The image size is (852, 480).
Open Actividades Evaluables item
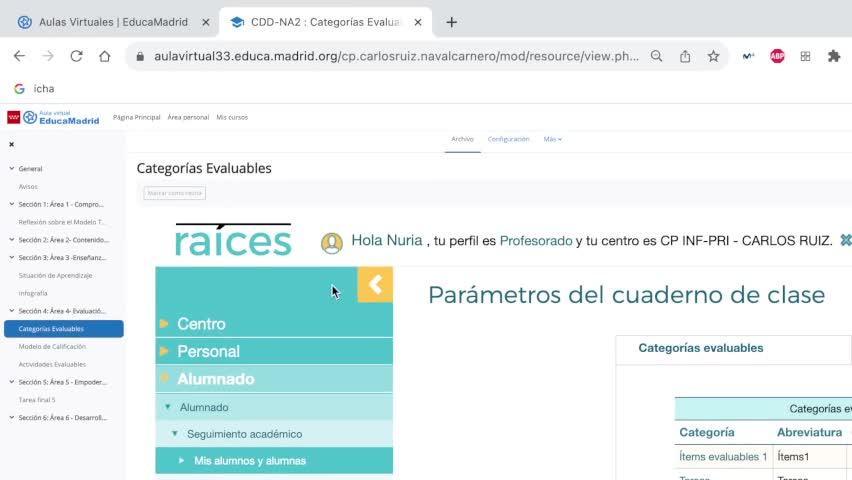52,364
